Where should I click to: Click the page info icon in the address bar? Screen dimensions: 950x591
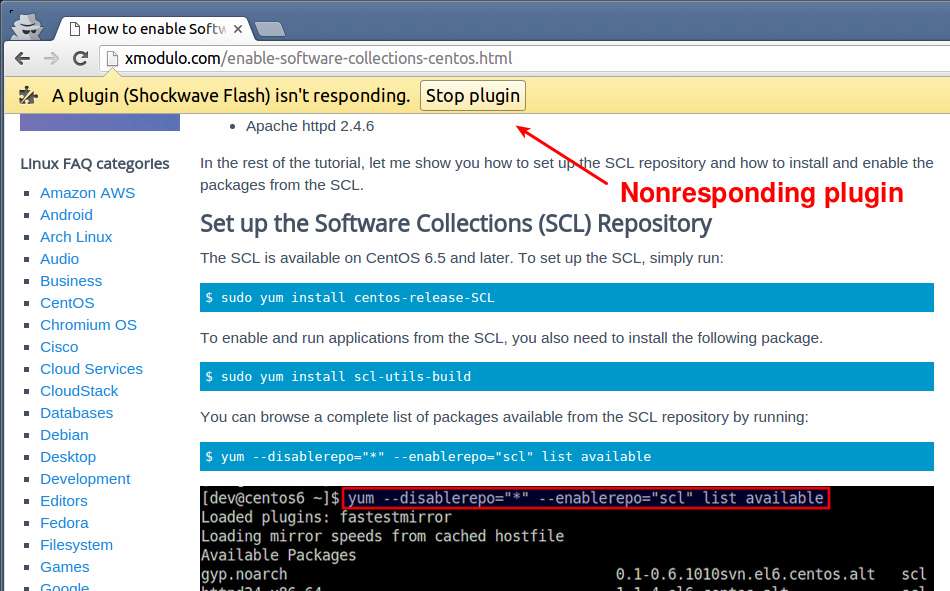[x=112, y=58]
